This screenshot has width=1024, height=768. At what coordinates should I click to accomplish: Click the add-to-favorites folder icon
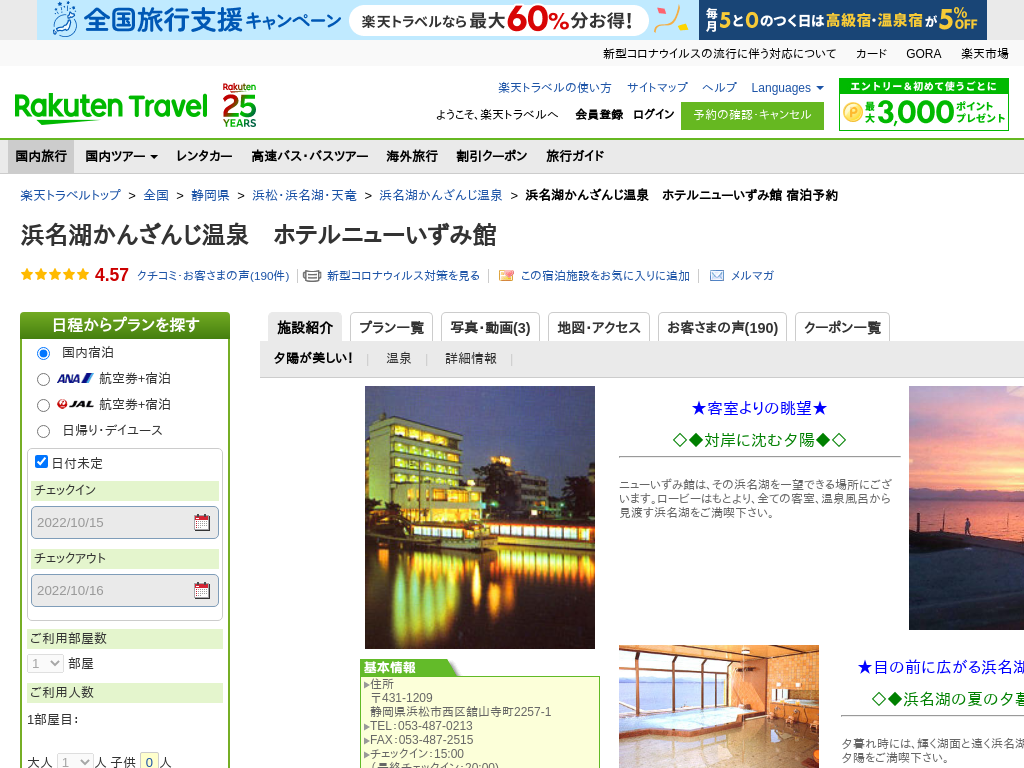[x=506, y=276]
